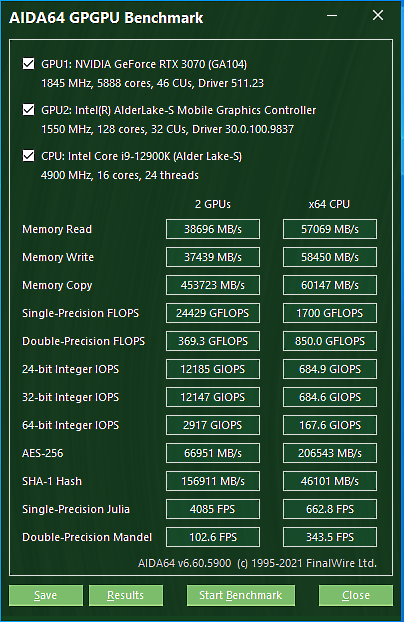Click the SHA-1 Hash row label
The height and width of the screenshot is (622, 404).
(52, 481)
